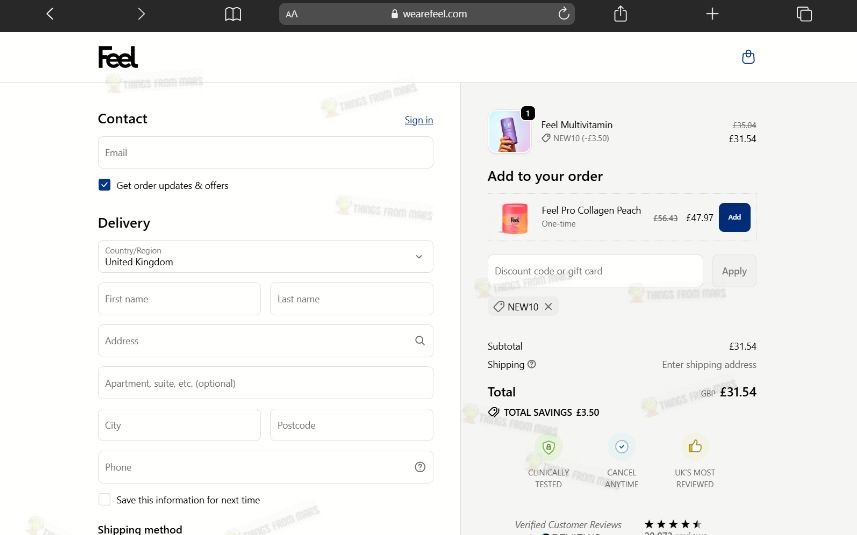Screen dimensions: 857x535
Task: Open the bookmarks book icon
Action: 233,14
